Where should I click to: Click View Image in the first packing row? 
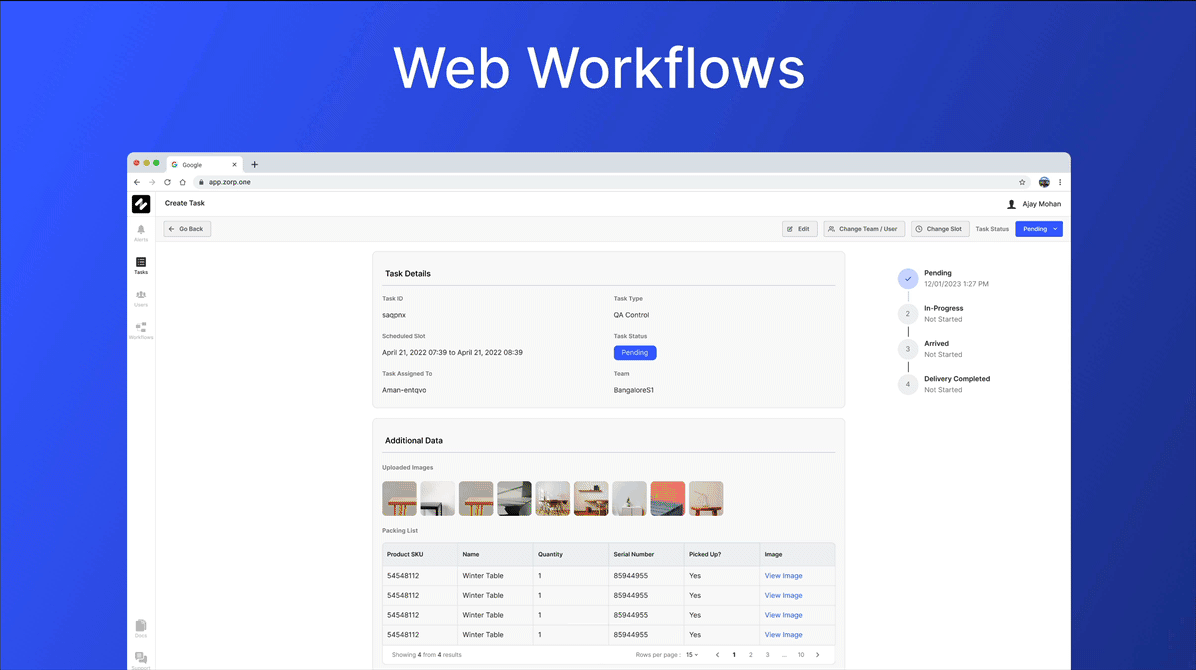[x=783, y=575]
